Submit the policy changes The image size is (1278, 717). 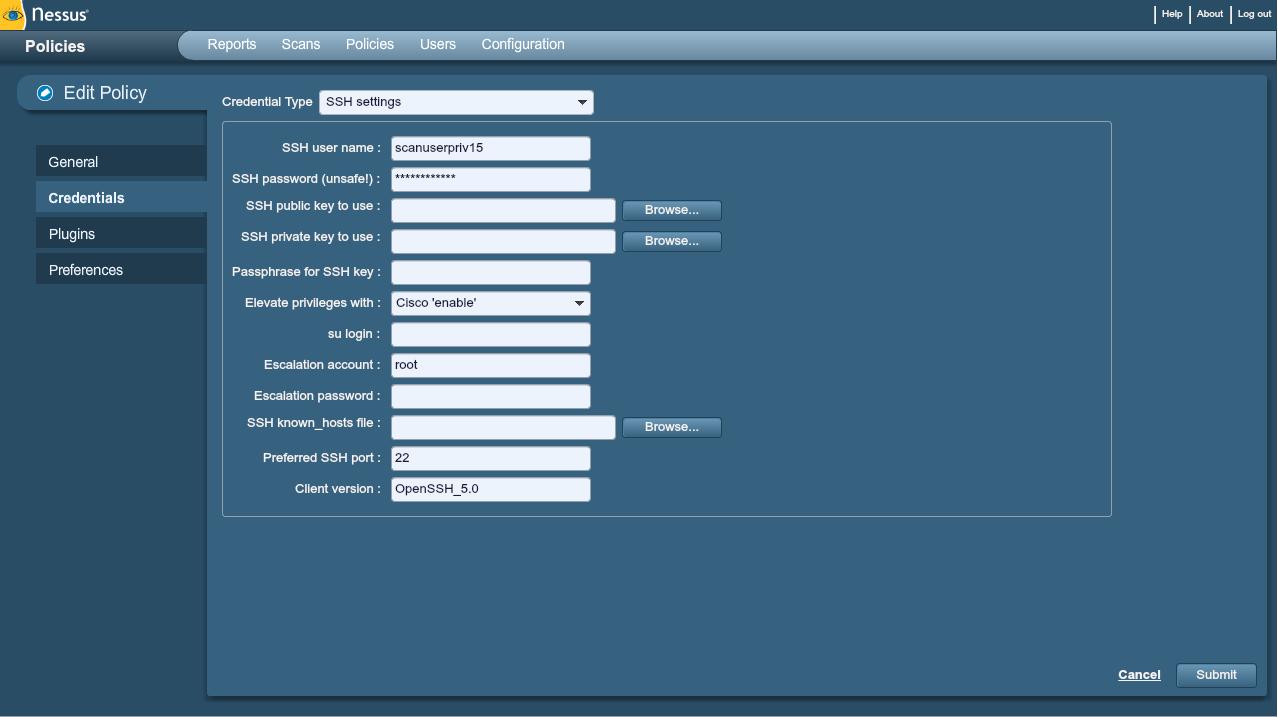1216,675
